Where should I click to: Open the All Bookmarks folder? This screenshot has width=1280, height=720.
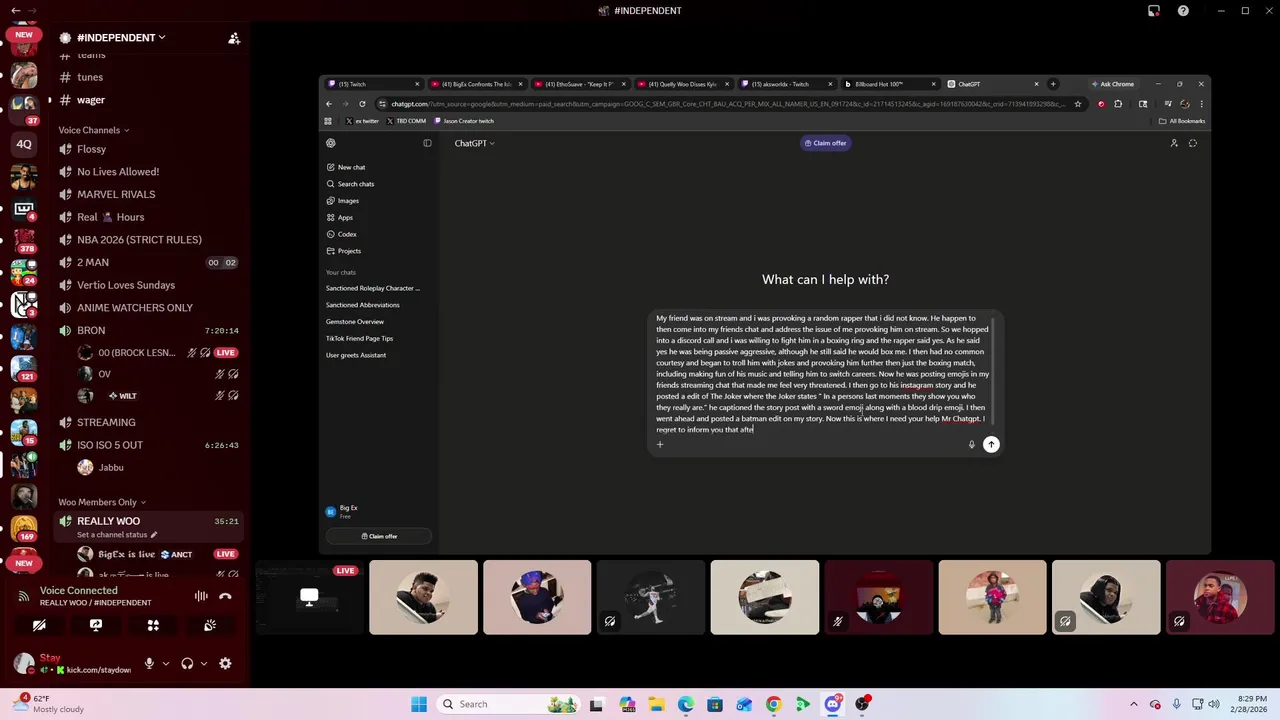[1182, 121]
